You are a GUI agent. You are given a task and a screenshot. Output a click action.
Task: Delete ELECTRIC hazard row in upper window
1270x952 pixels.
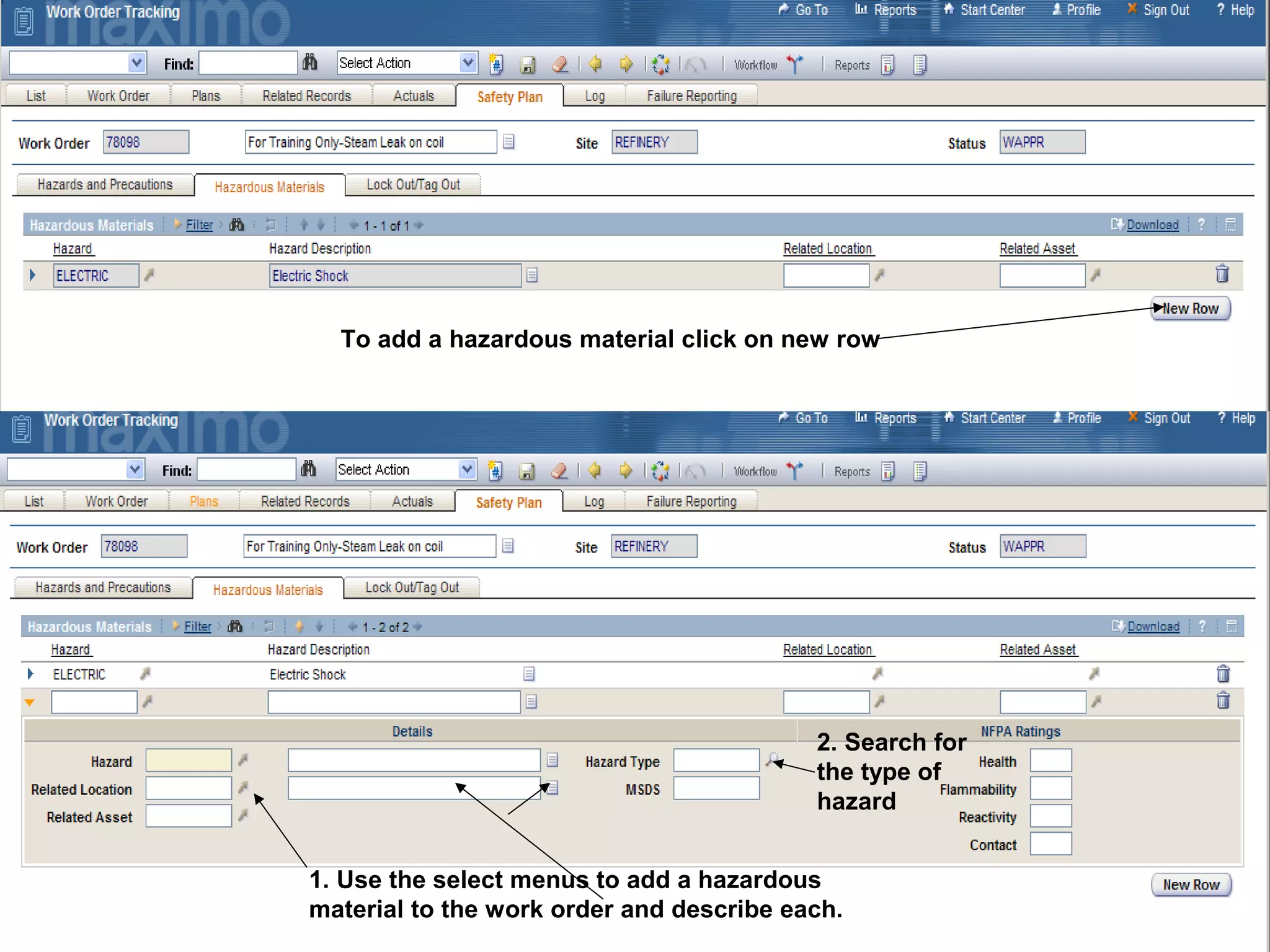(1222, 273)
